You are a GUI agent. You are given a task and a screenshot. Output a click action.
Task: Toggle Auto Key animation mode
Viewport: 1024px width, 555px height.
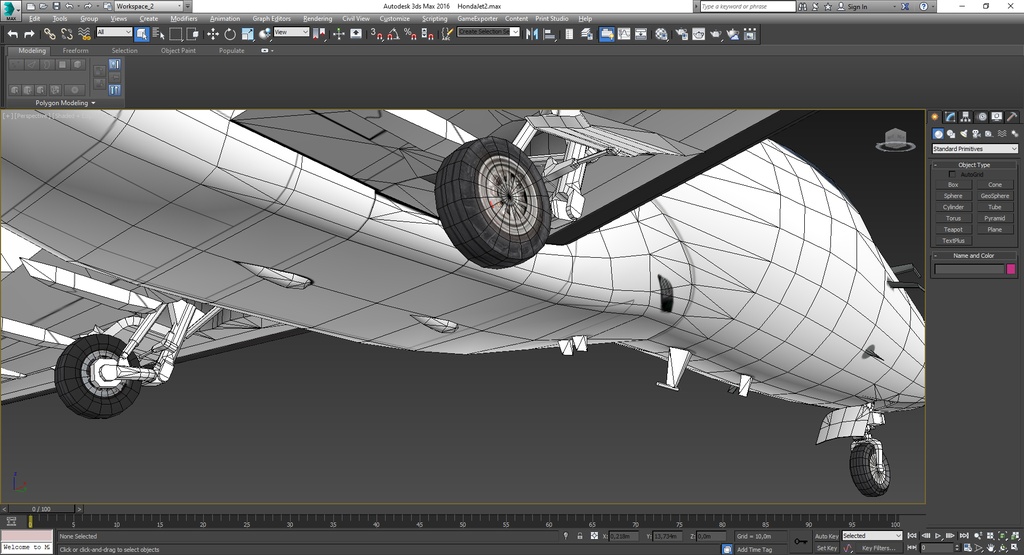826,536
